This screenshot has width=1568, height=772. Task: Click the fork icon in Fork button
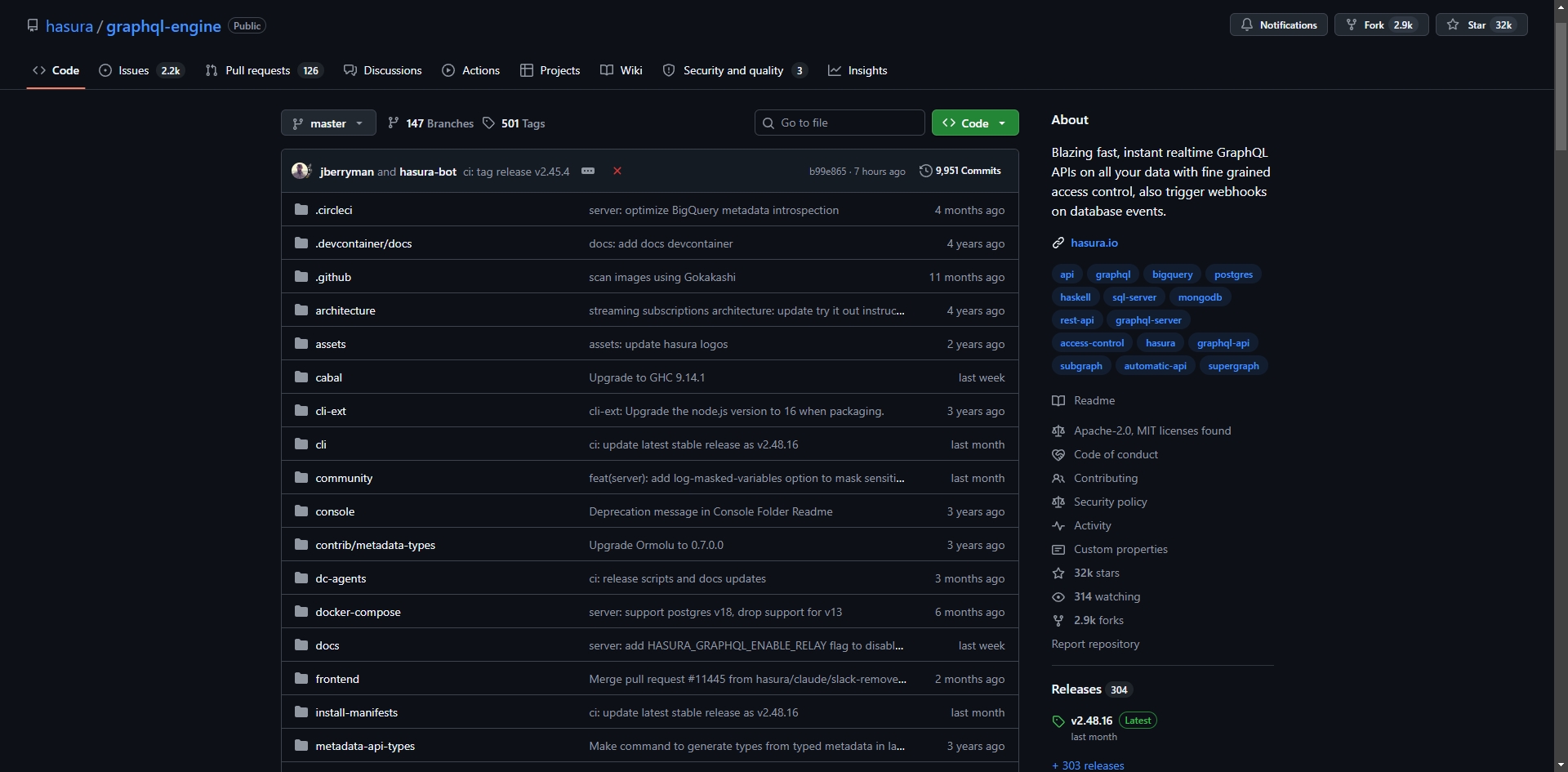click(x=1351, y=25)
